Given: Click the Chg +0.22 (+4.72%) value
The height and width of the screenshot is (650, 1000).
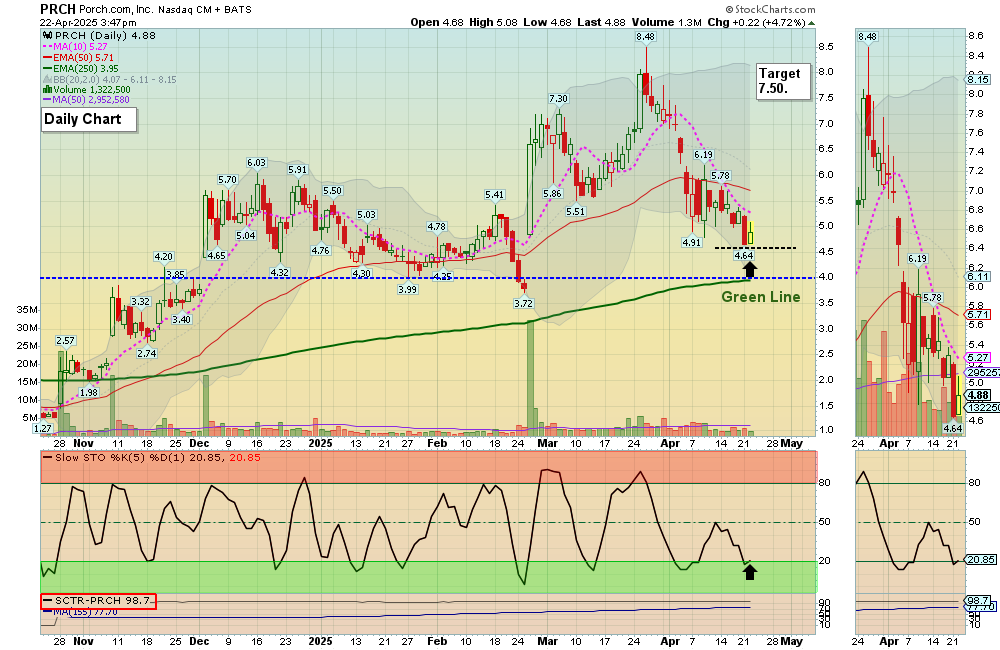Looking at the screenshot, I should click(756, 22).
